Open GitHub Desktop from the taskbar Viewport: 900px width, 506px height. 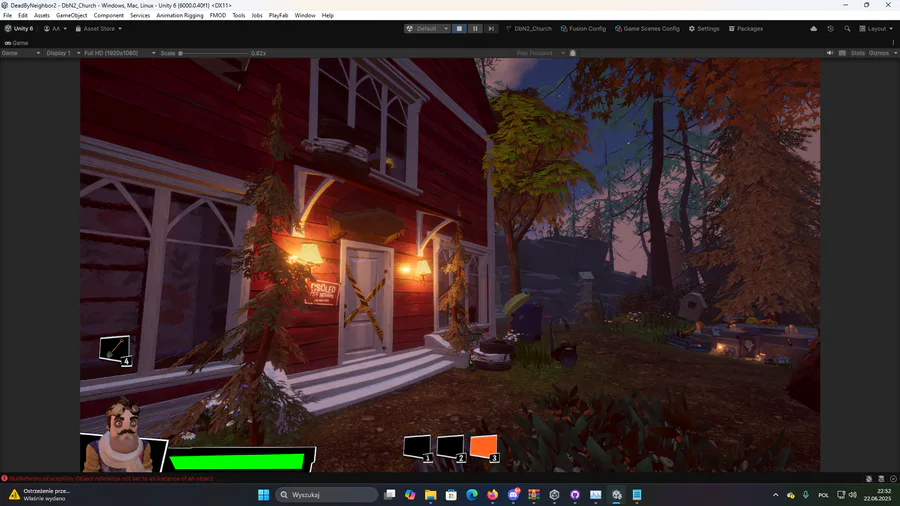tap(575, 495)
